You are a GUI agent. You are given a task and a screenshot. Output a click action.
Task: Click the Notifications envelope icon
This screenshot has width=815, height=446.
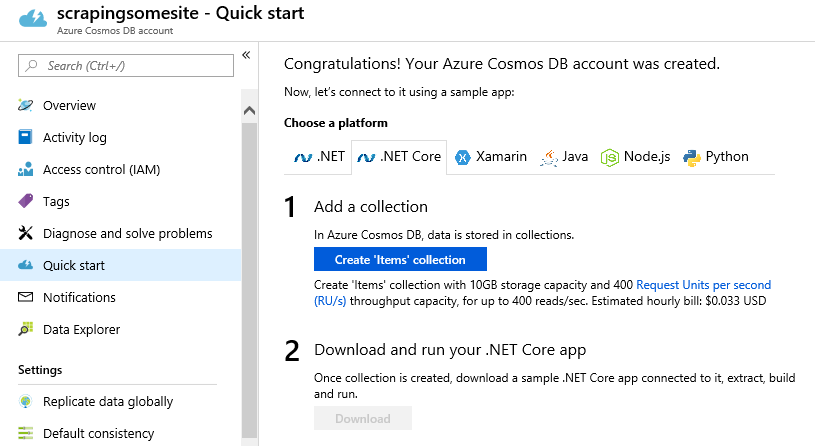tap(25, 297)
